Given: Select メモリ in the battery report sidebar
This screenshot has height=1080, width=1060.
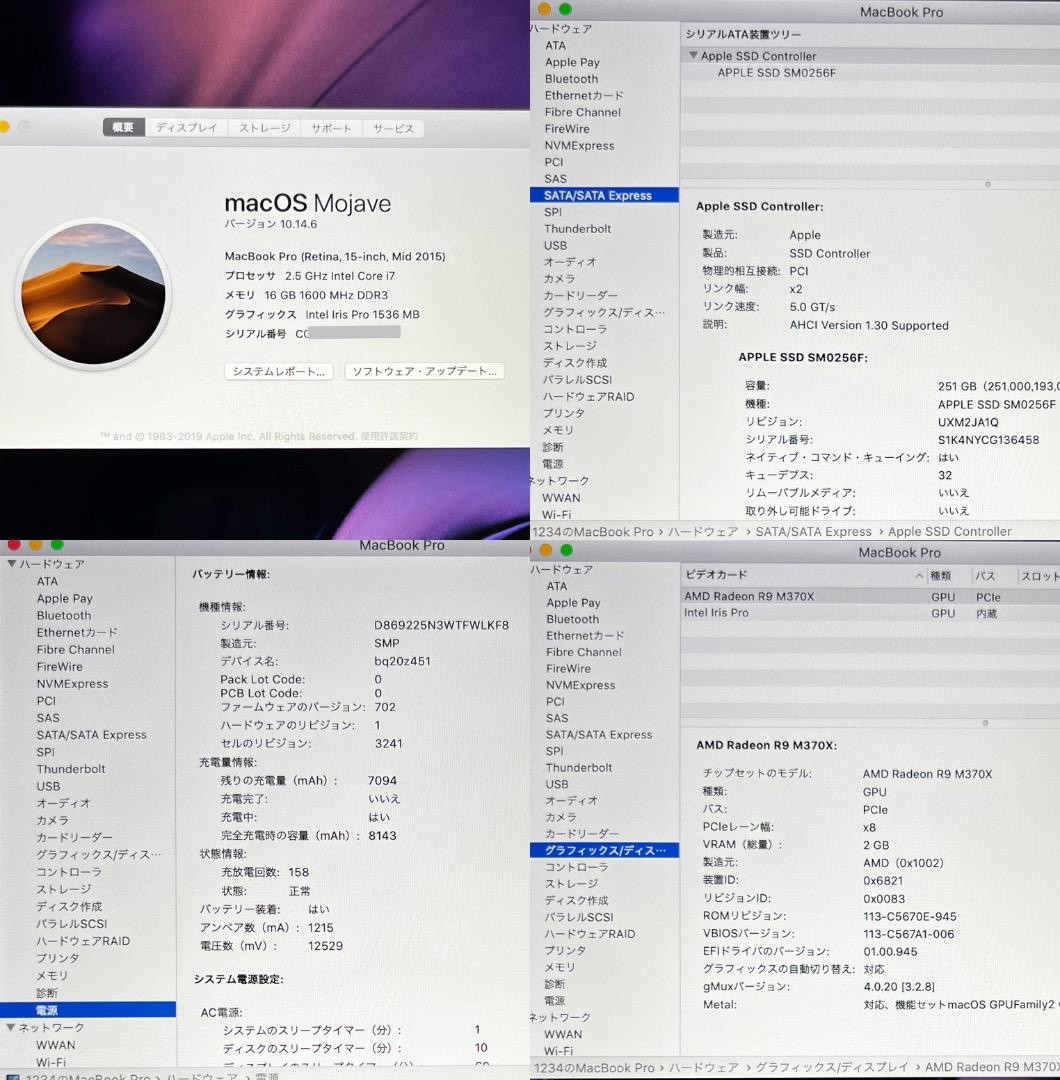Looking at the screenshot, I should click(x=52, y=975).
